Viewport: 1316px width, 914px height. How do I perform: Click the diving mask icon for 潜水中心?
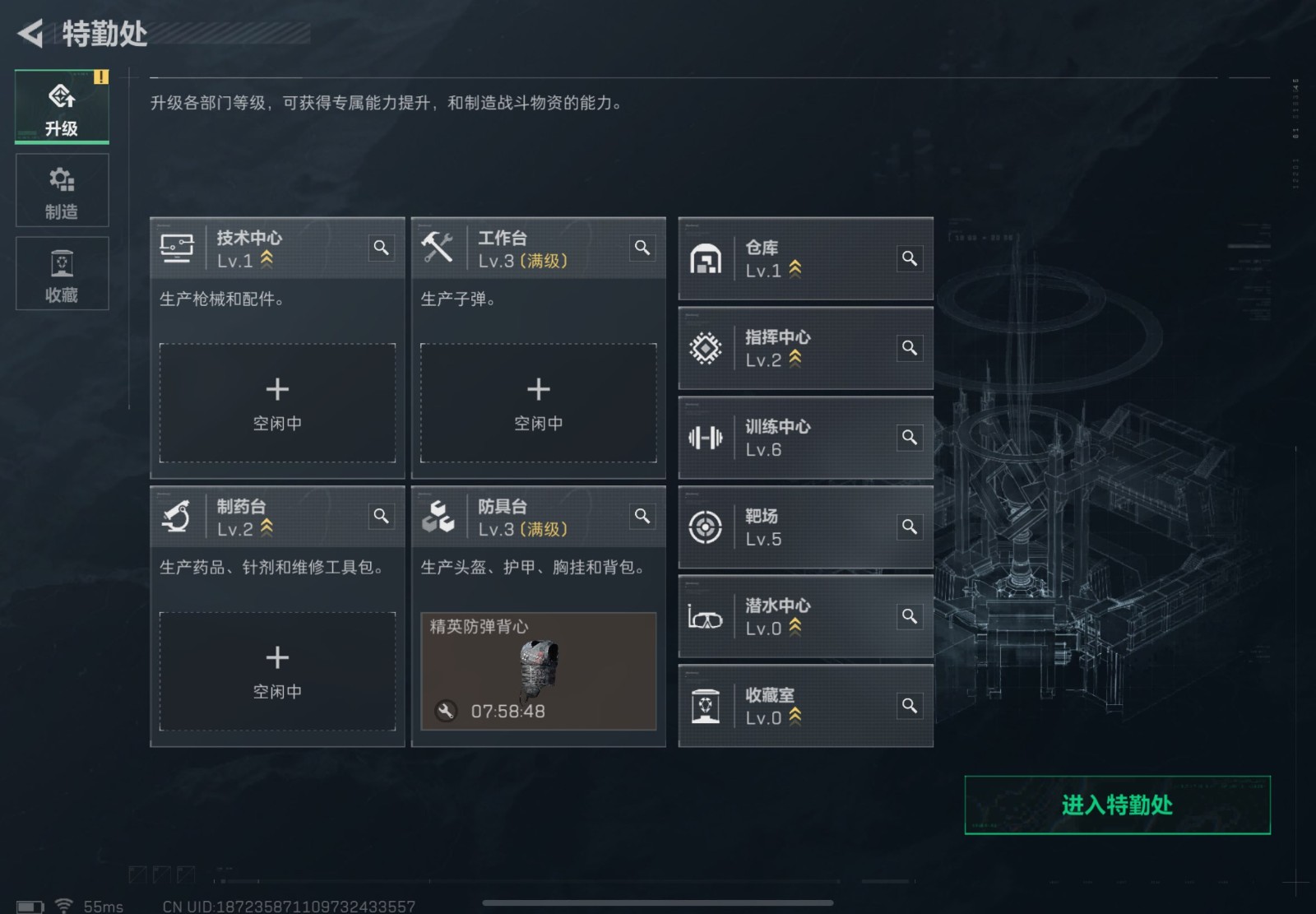click(706, 617)
